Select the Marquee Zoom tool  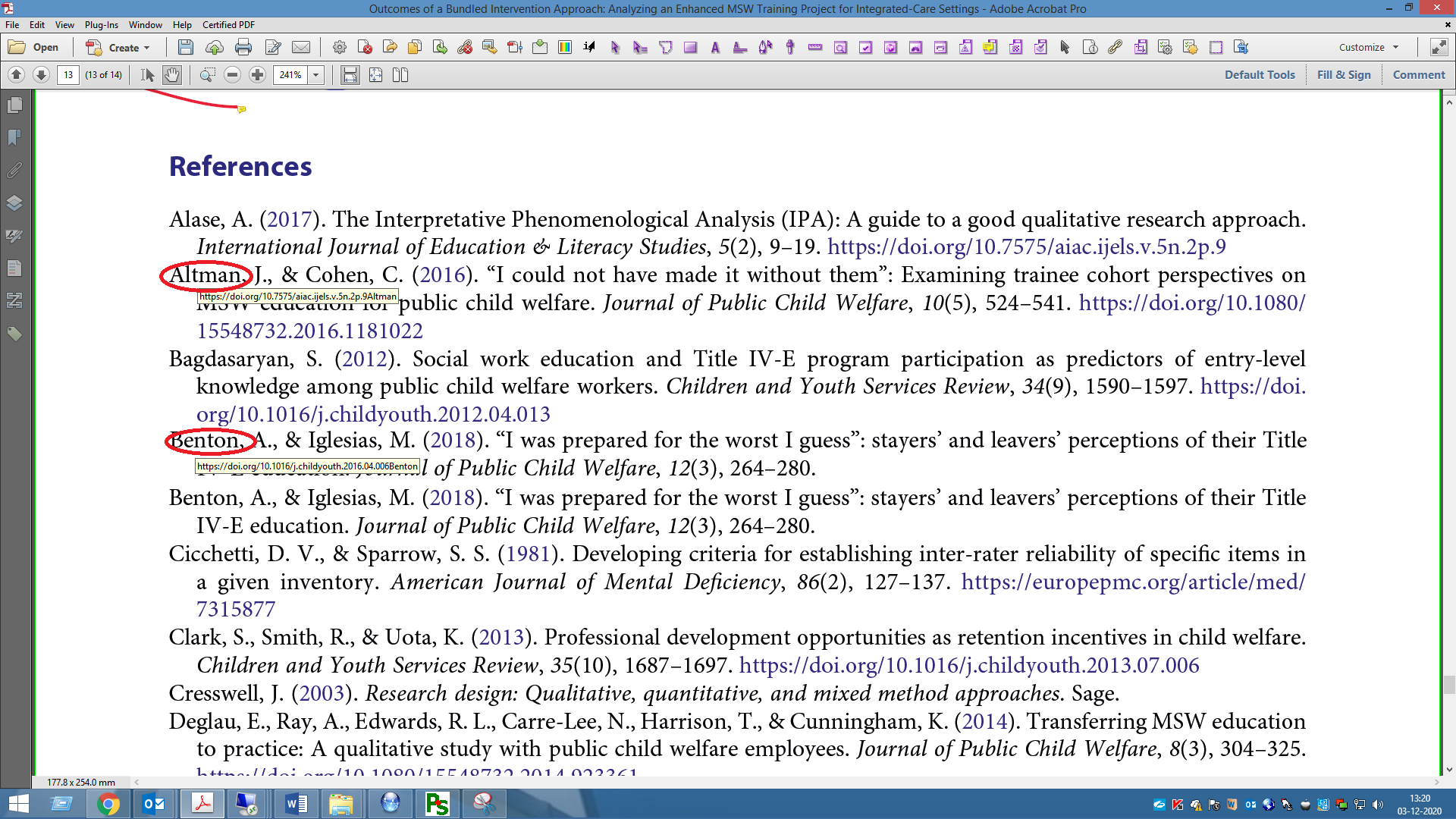pyautogui.click(x=206, y=74)
